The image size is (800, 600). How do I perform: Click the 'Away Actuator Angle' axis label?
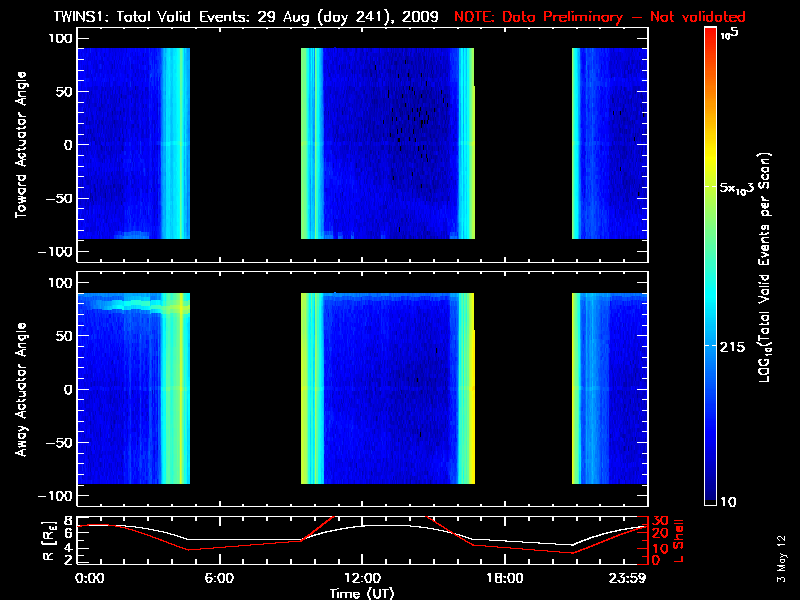coord(21,389)
